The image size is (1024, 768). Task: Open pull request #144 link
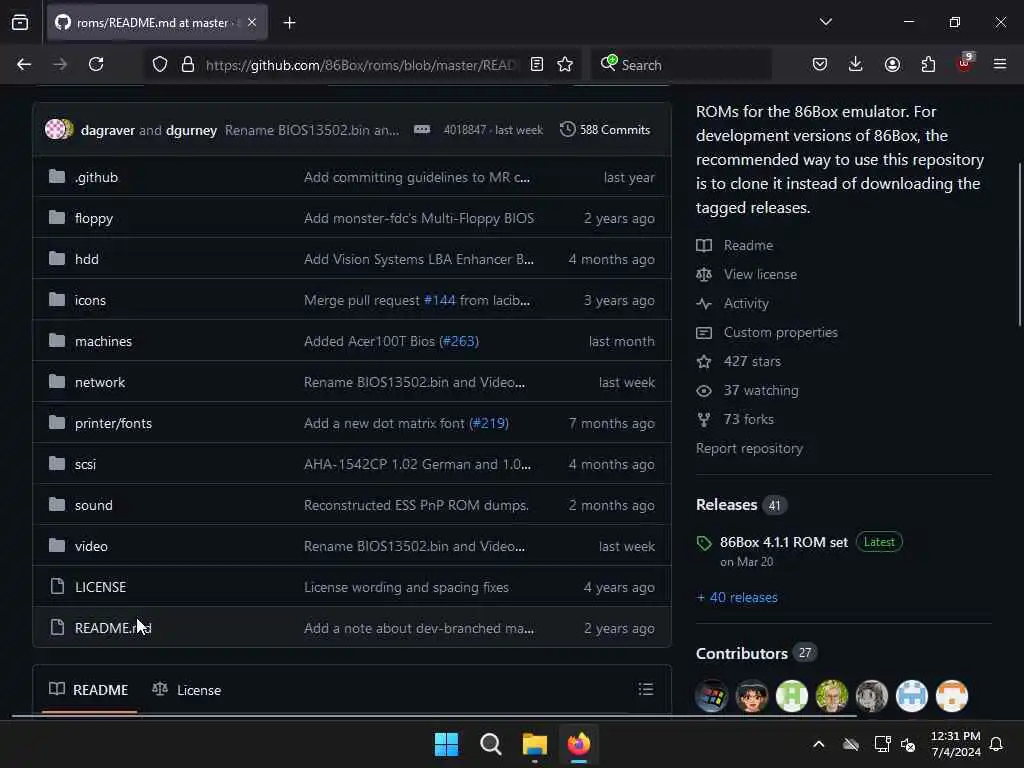click(x=440, y=300)
